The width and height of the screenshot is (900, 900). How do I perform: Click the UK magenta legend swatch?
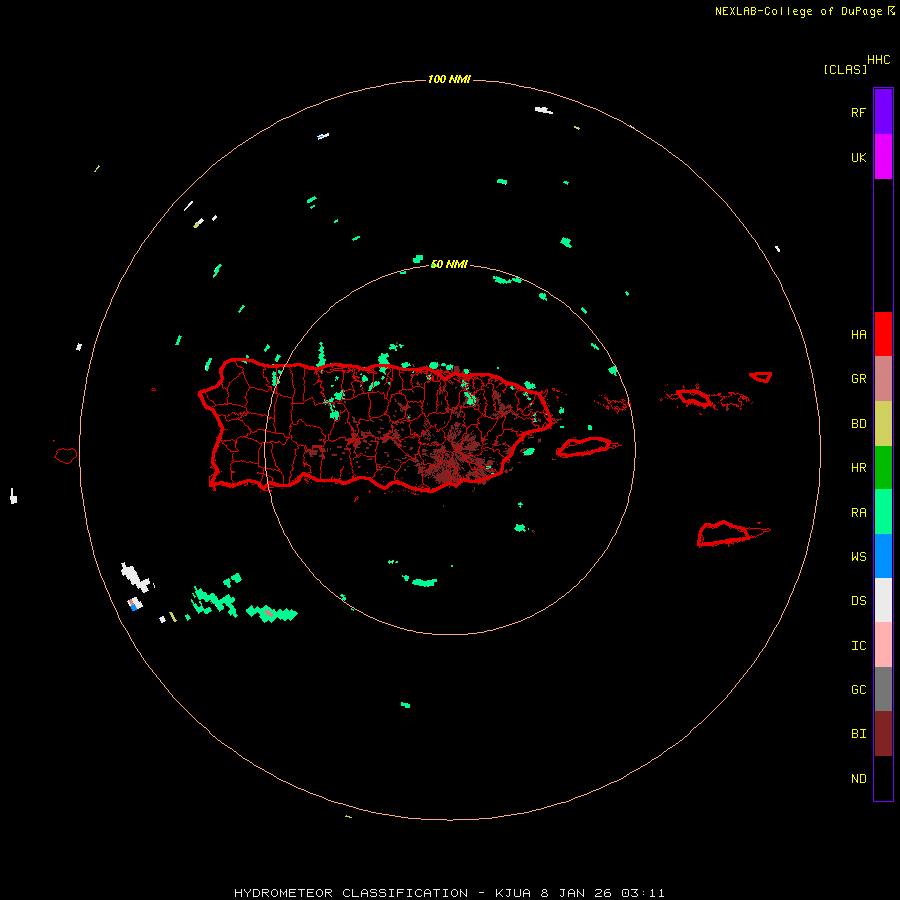click(883, 157)
